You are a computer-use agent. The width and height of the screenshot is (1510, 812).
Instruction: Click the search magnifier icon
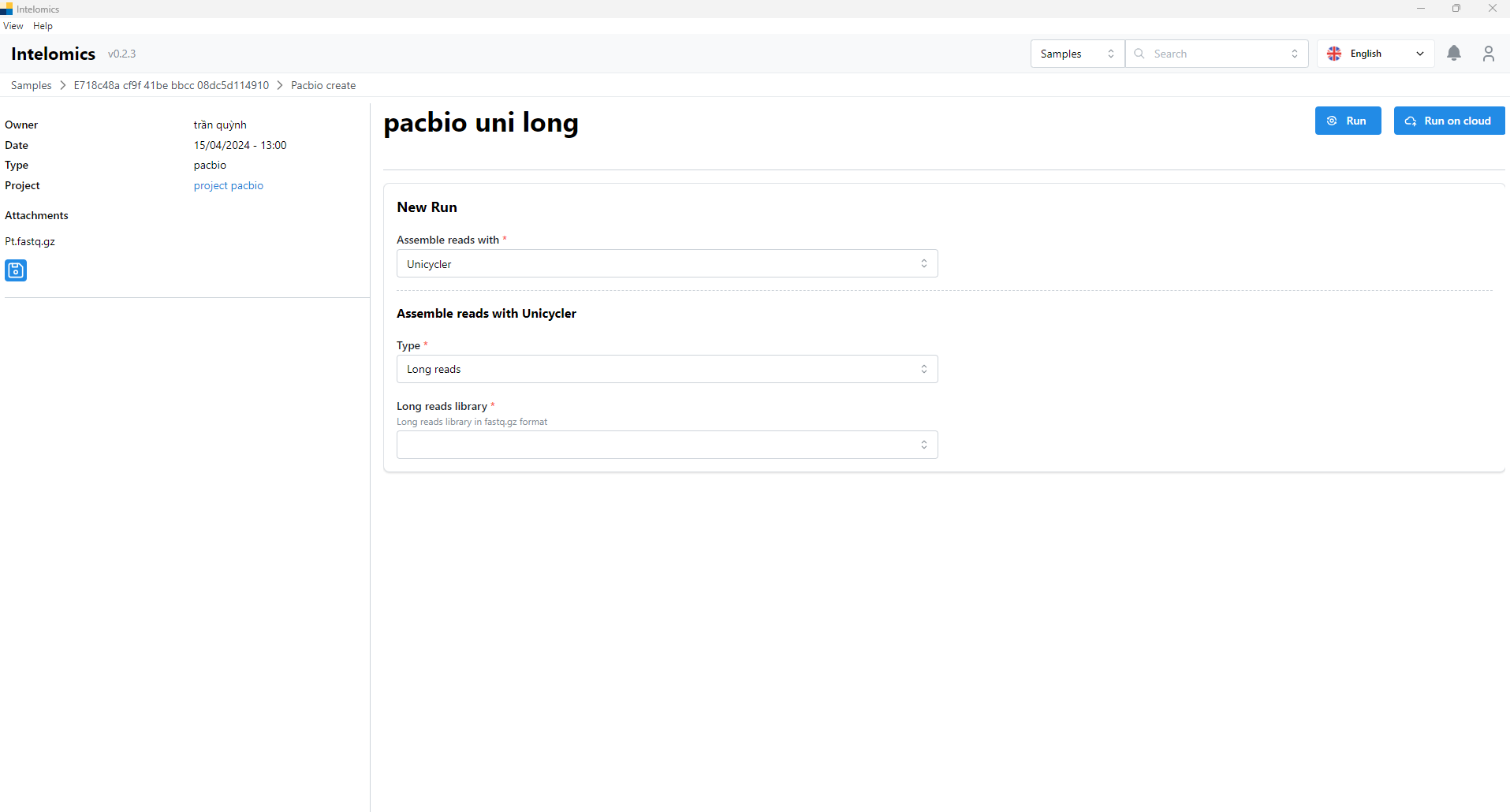click(x=1139, y=54)
